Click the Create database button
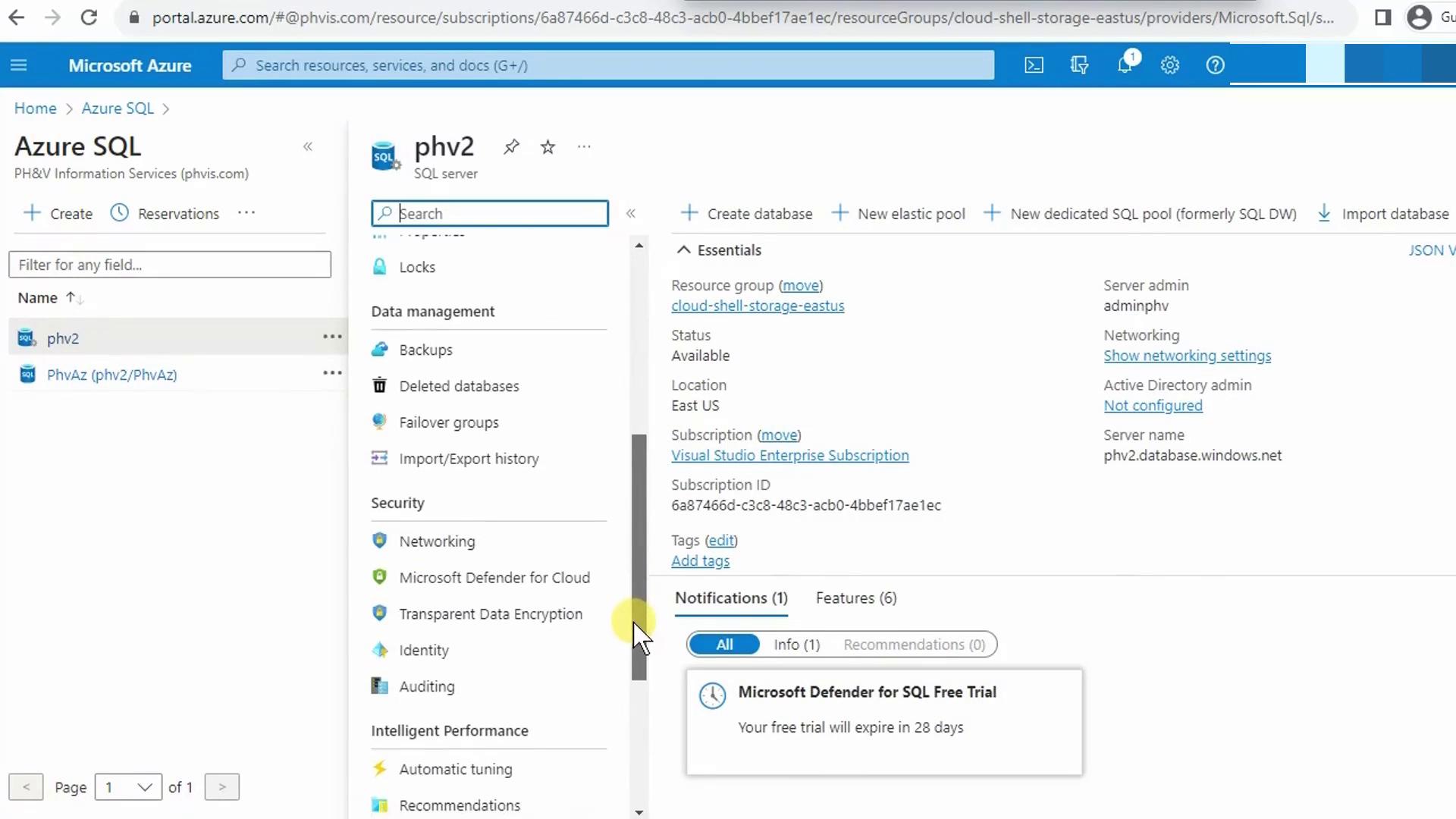 pos(747,214)
